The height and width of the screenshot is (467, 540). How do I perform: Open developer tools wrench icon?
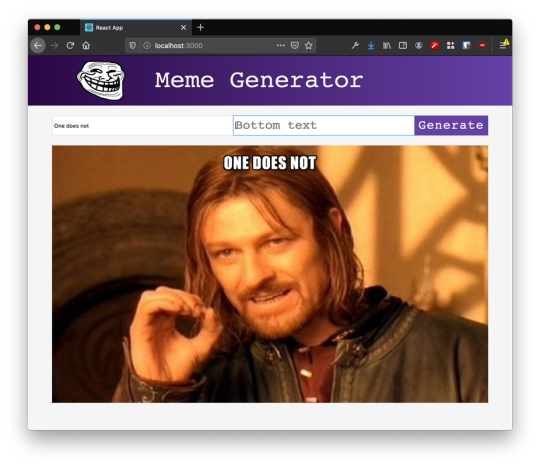pyautogui.click(x=355, y=45)
